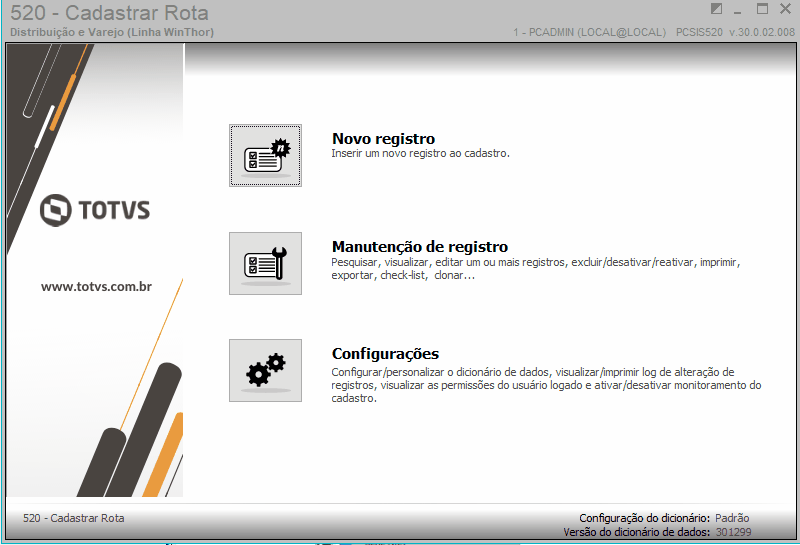Click the 'Configurar/personalizar o dicionário' description text

546,385
